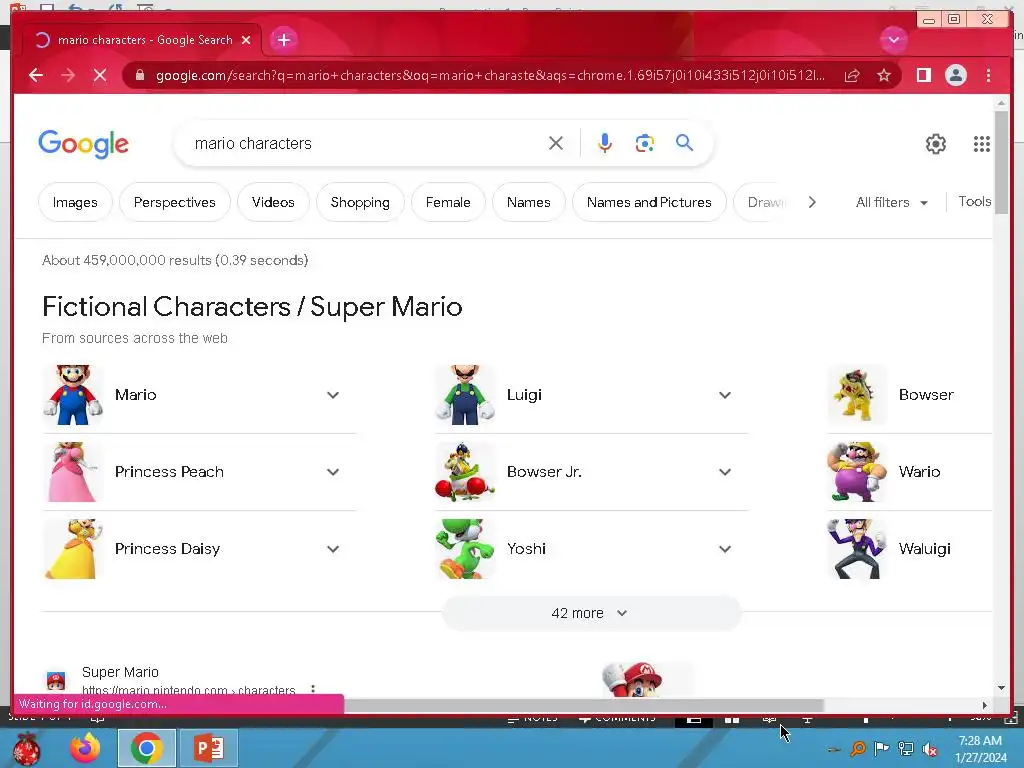Open Google quick settings gear
Viewport: 1024px width, 768px height.
click(936, 144)
